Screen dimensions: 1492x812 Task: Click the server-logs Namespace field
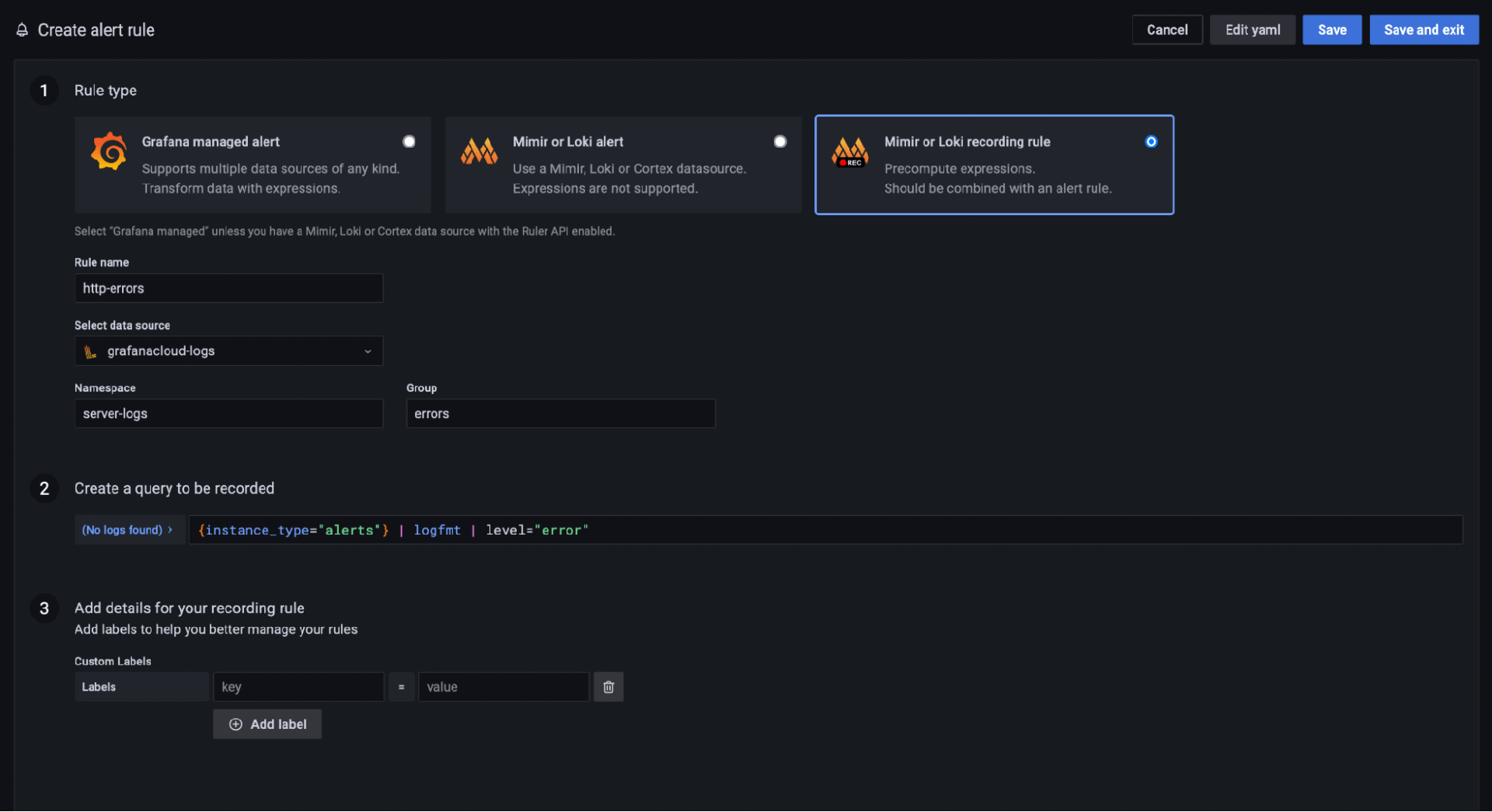pyautogui.click(x=228, y=413)
